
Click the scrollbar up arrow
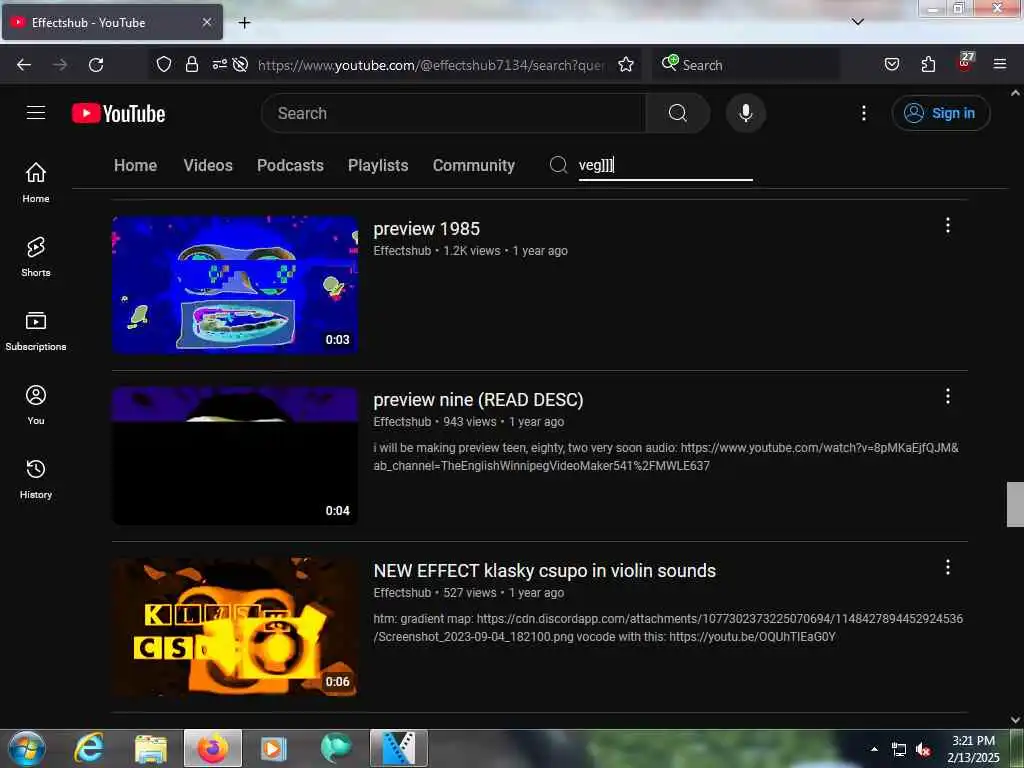(1015, 93)
